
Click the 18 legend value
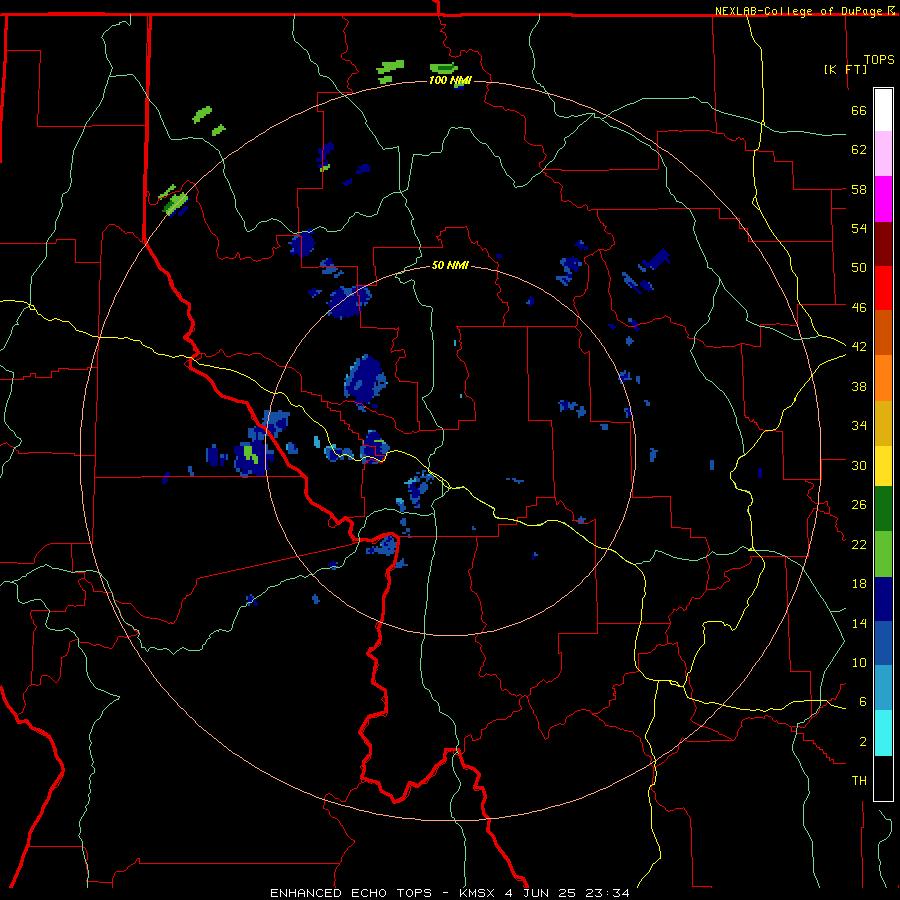click(x=859, y=584)
